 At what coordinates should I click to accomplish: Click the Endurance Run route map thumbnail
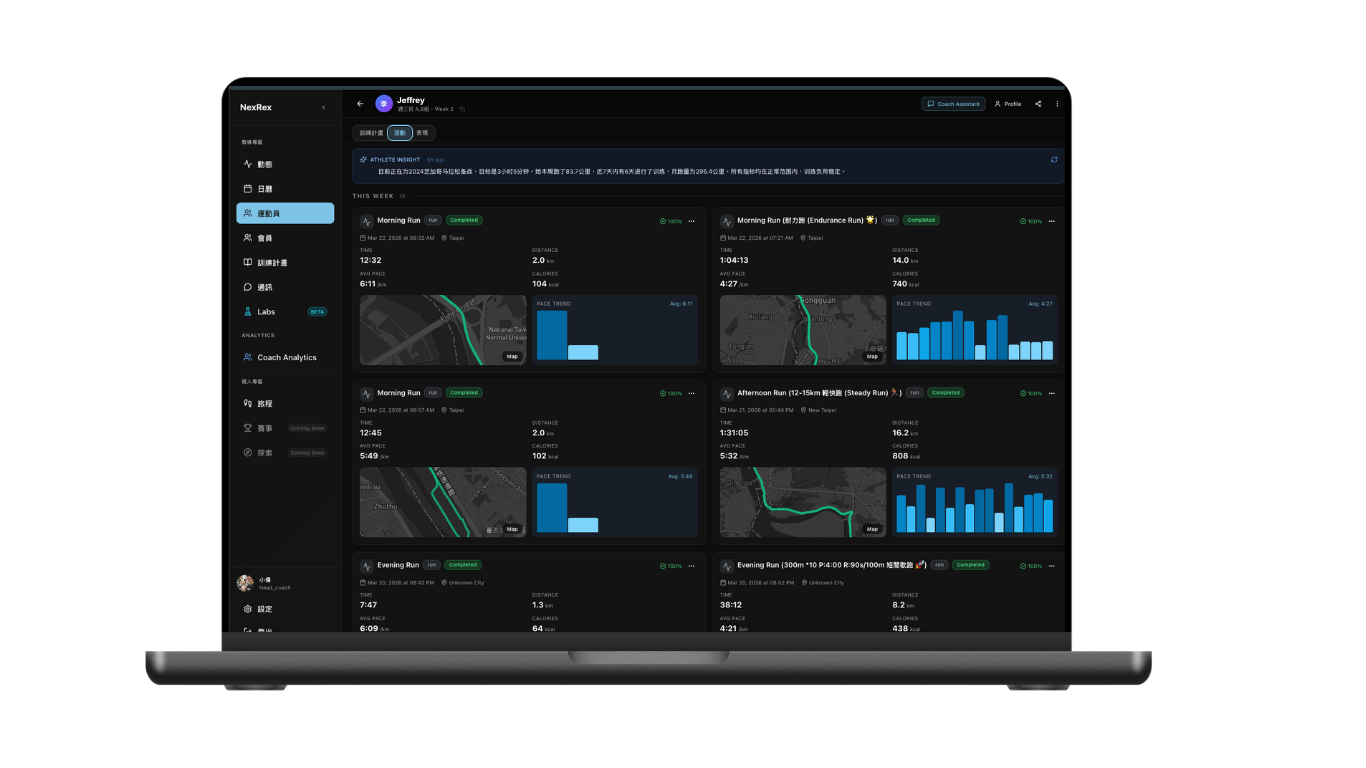(803, 330)
